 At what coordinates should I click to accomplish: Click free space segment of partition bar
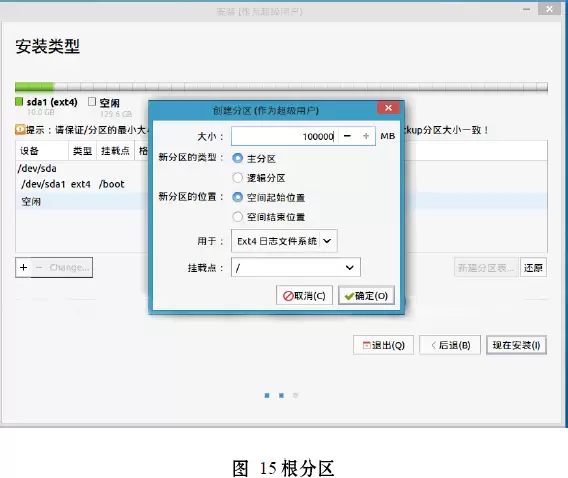click(301, 87)
